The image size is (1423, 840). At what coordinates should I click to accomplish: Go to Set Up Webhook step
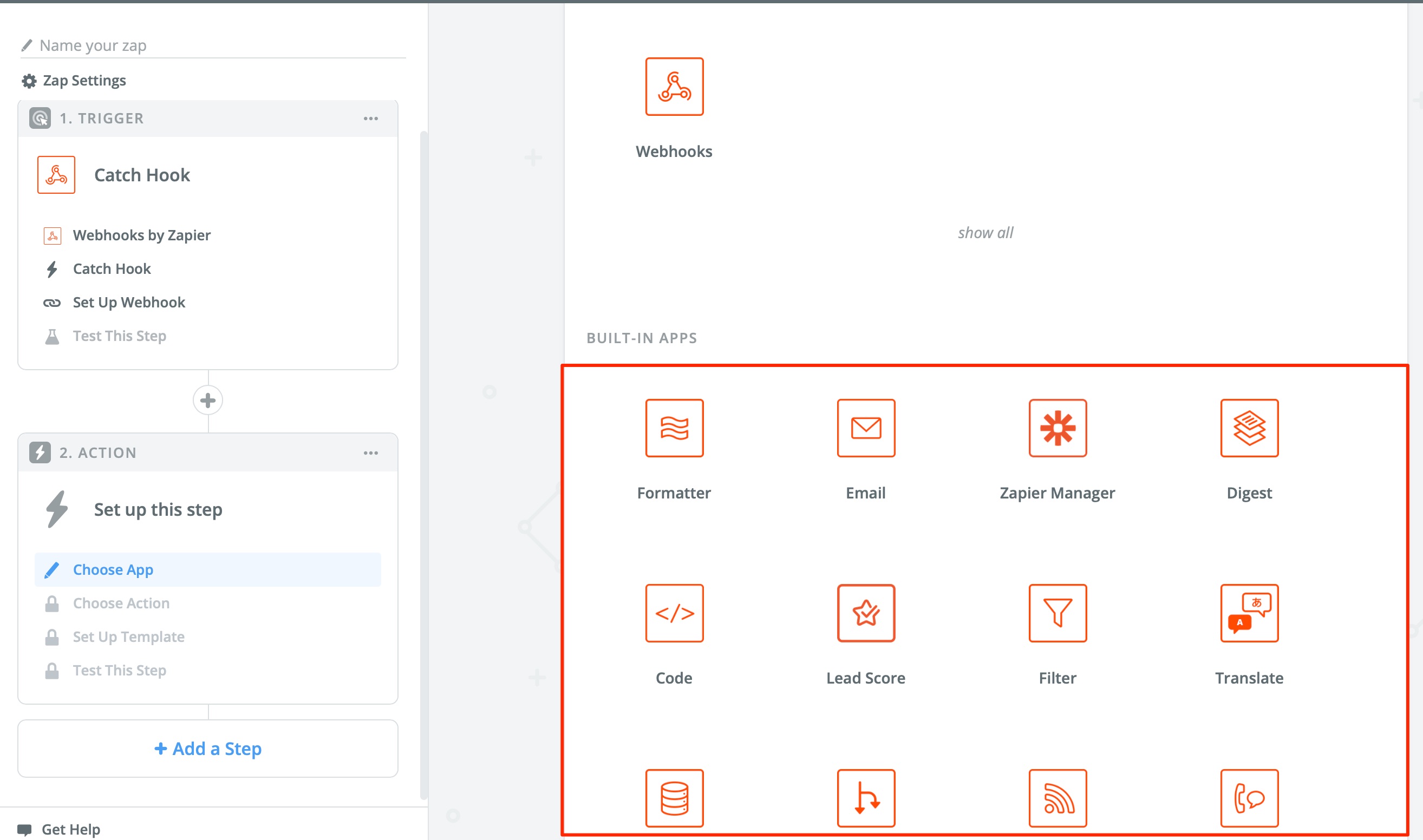128,302
